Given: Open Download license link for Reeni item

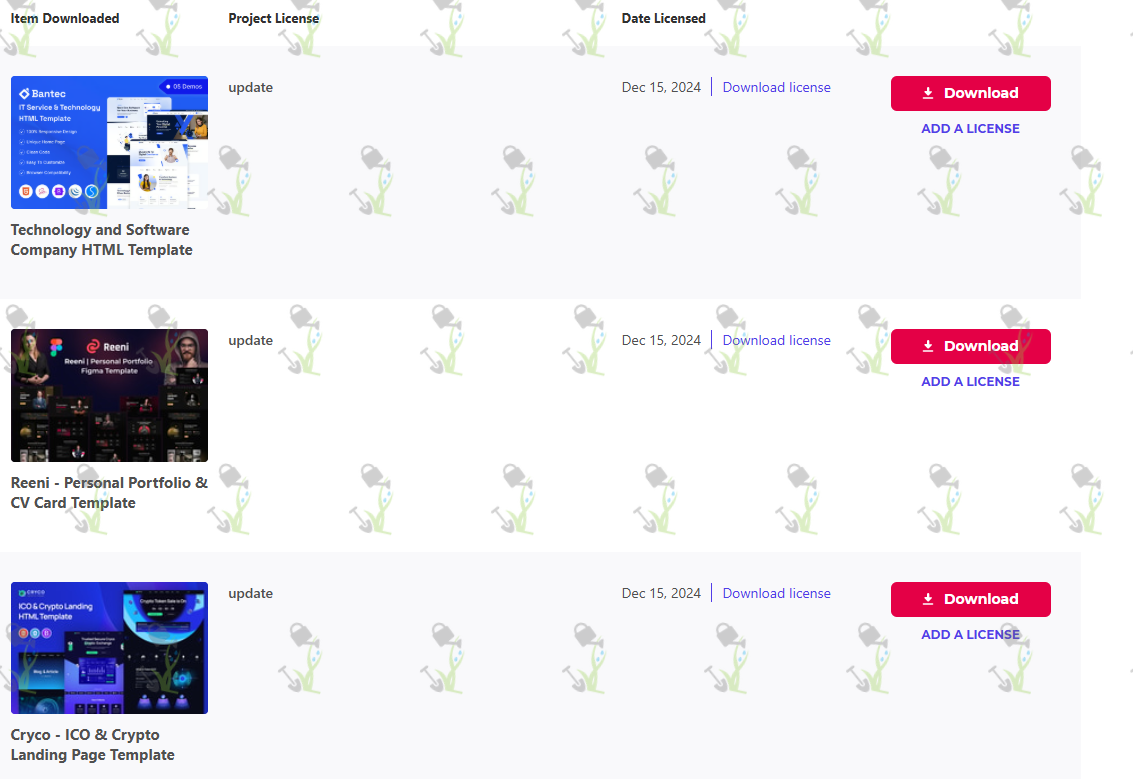Looking at the screenshot, I should (x=776, y=340).
